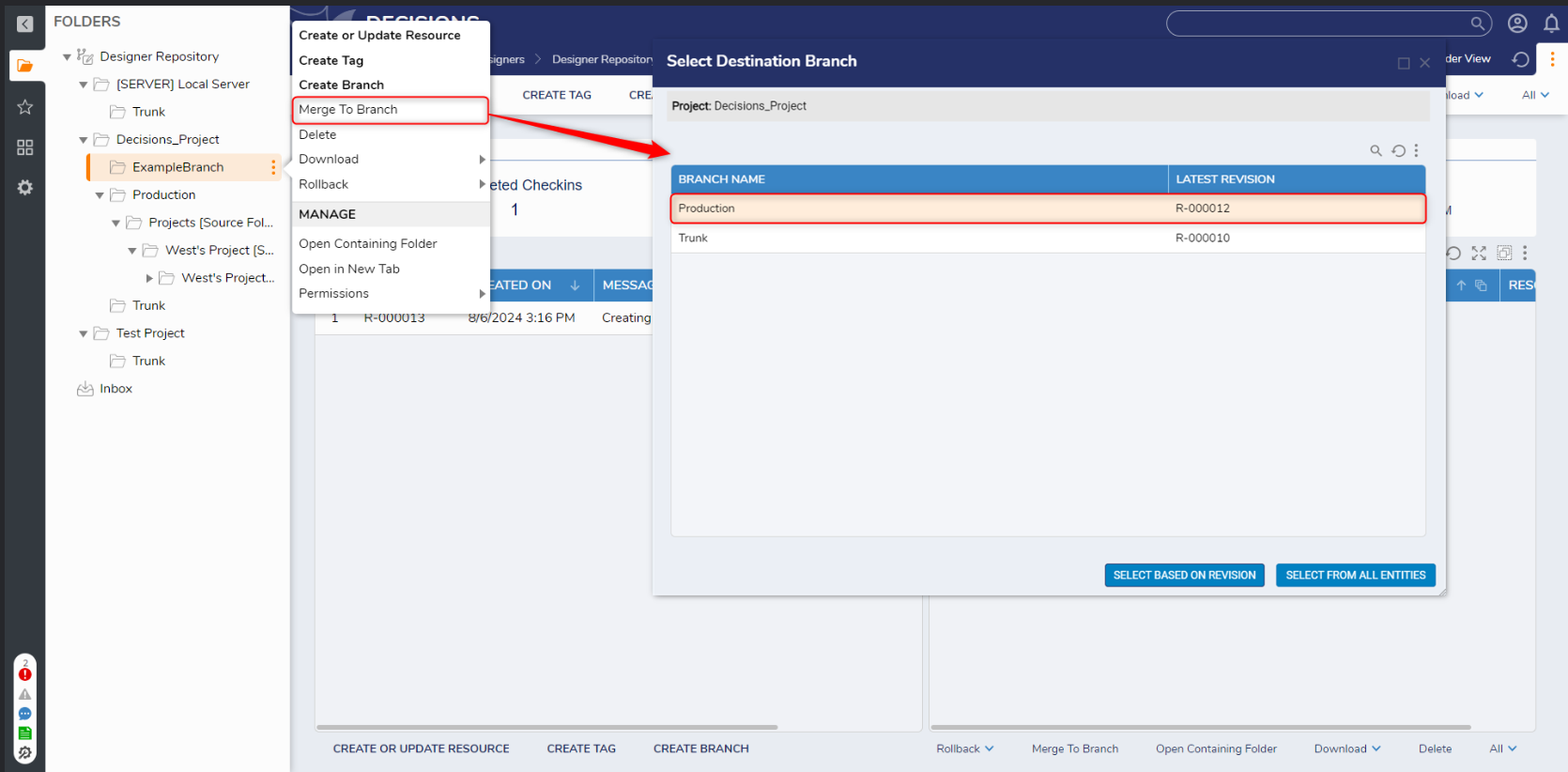
Task: Click the folders icon in left sidebar
Action: click(24, 66)
